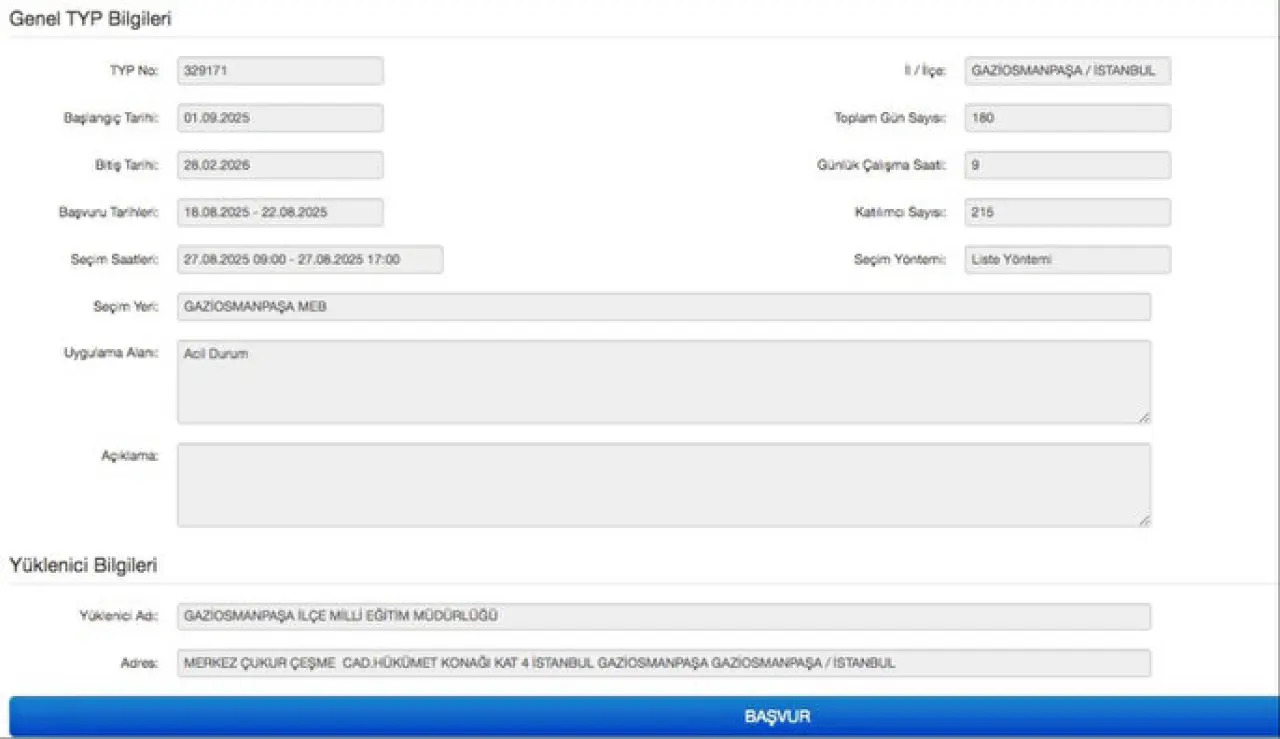
Task: Click the Toplam Gün Sayısı field
Action: [1067, 118]
